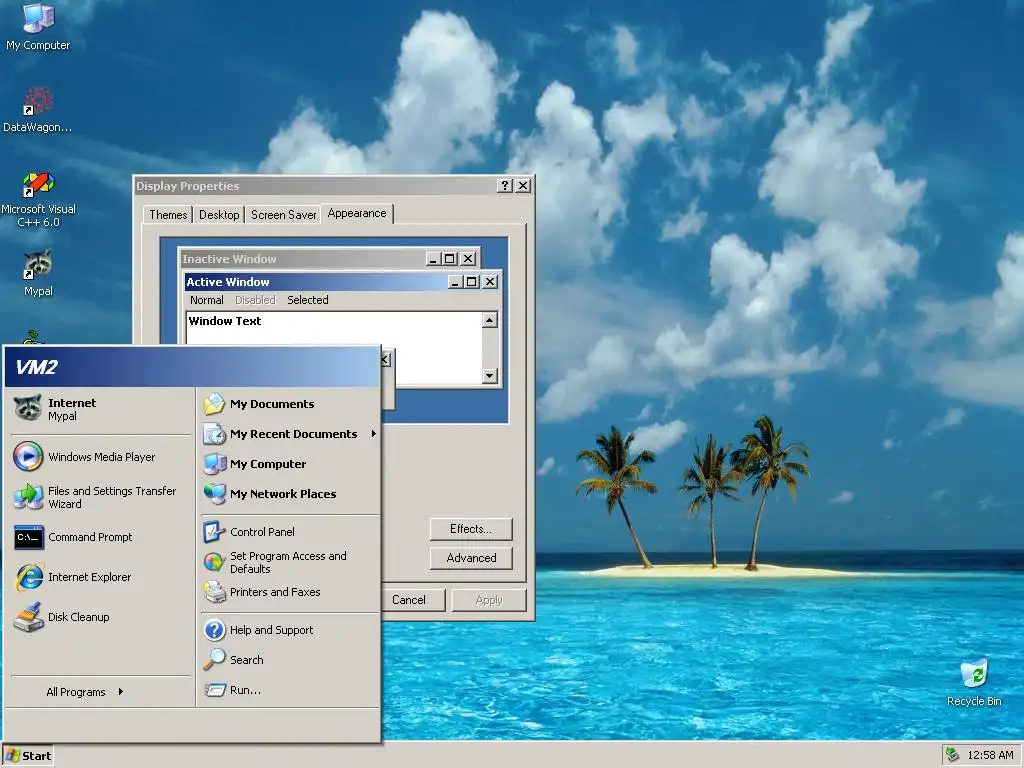The image size is (1024, 768).
Task: Open Mypal desktop shortcut icon
Action: pyautogui.click(x=38, y=273)
